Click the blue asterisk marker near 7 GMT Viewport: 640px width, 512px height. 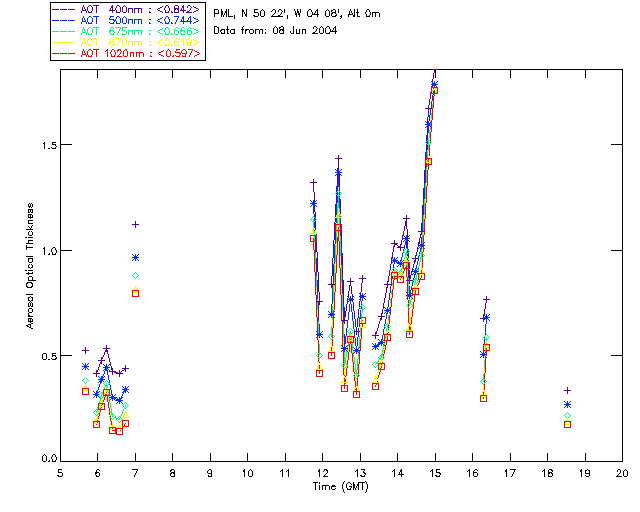click(135, 257)
